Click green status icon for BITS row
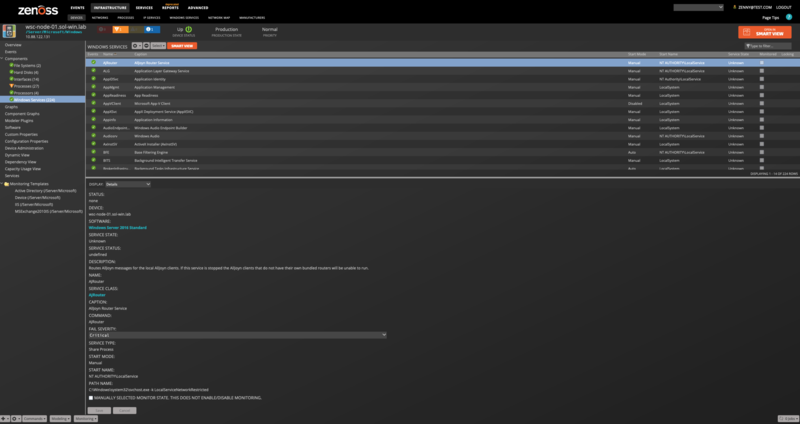Viewport: 800px width, 424px height. pos(93,160)
